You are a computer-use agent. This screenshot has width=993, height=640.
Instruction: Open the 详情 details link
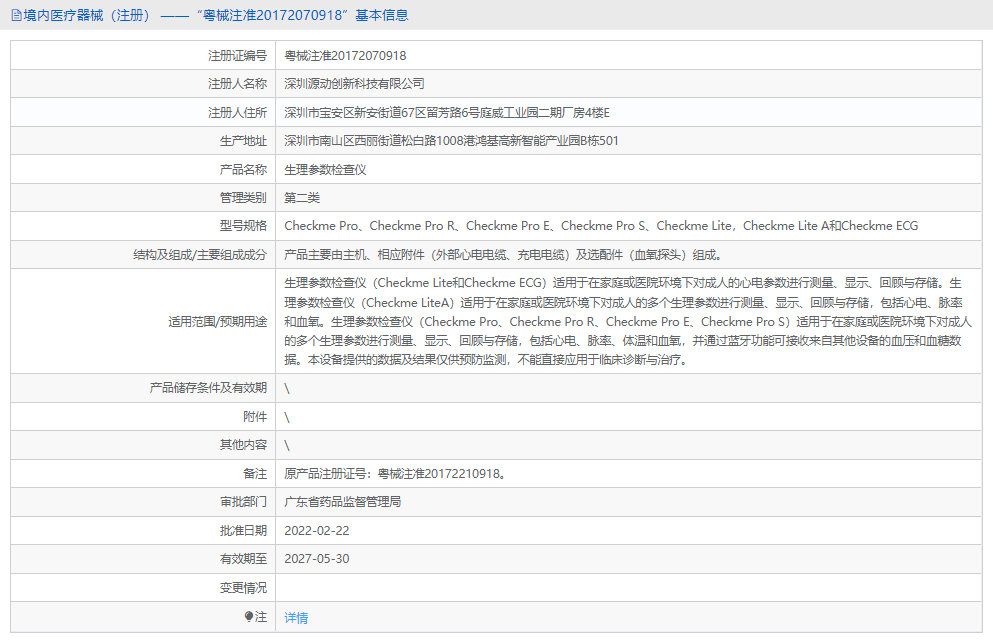(295, 618)
